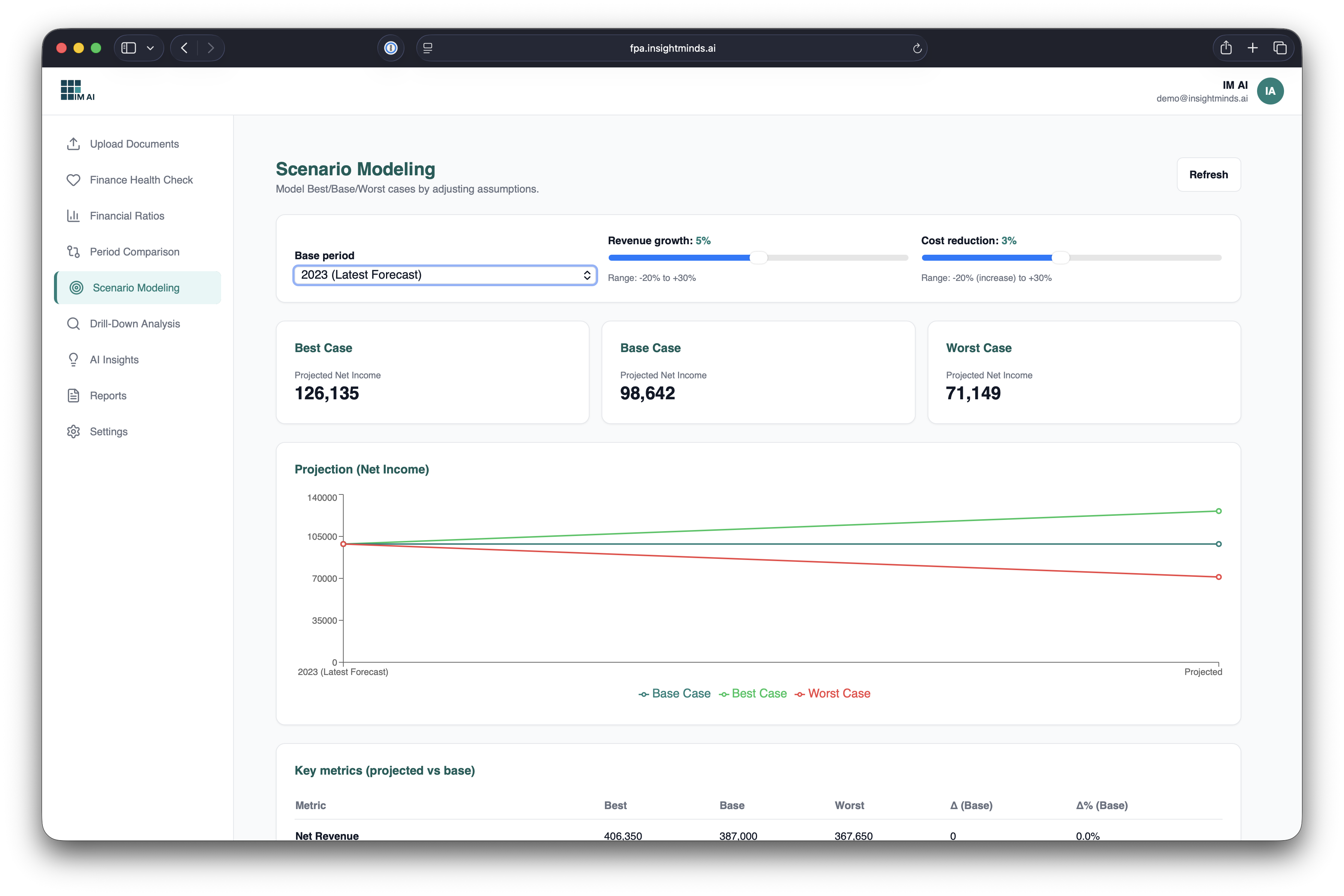The image size is (1344, 896).
Task: Expand the Safari sidebar options chevron
Action: (150, 49)
